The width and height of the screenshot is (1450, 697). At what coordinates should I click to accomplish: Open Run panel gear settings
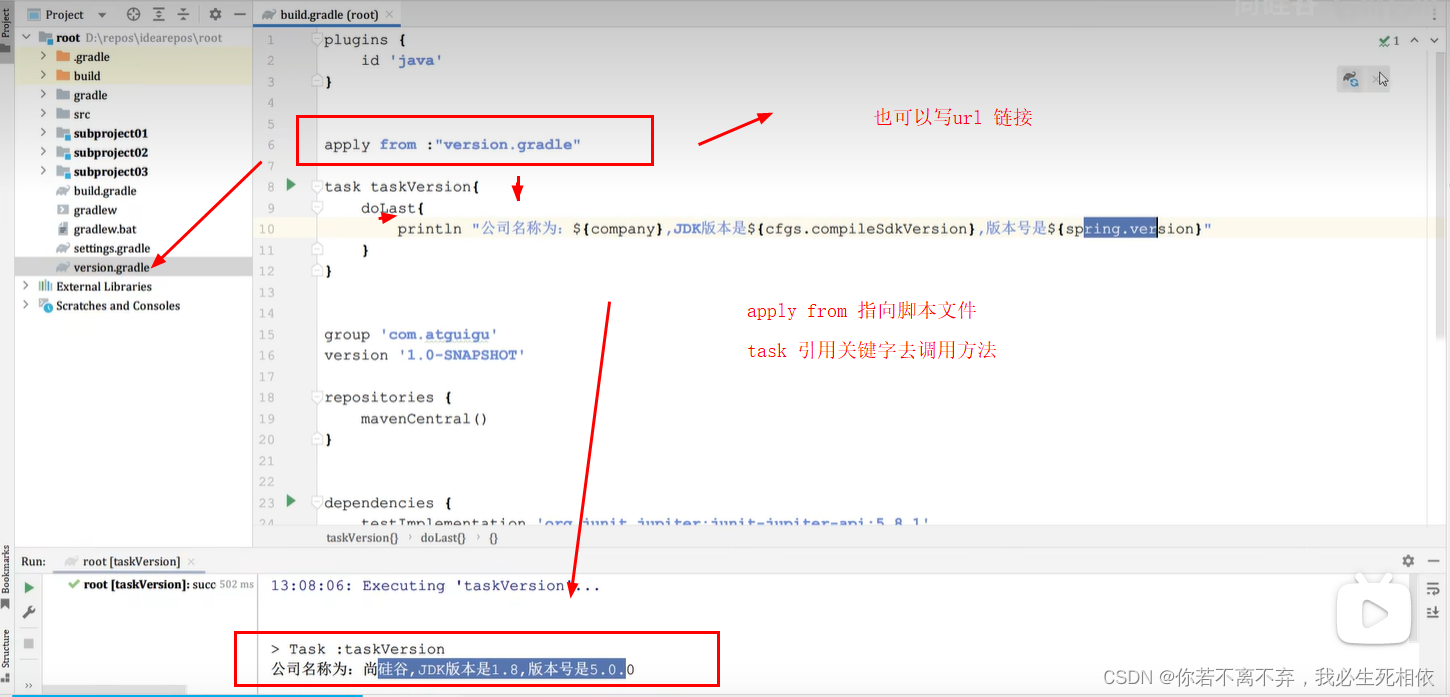1408,561
